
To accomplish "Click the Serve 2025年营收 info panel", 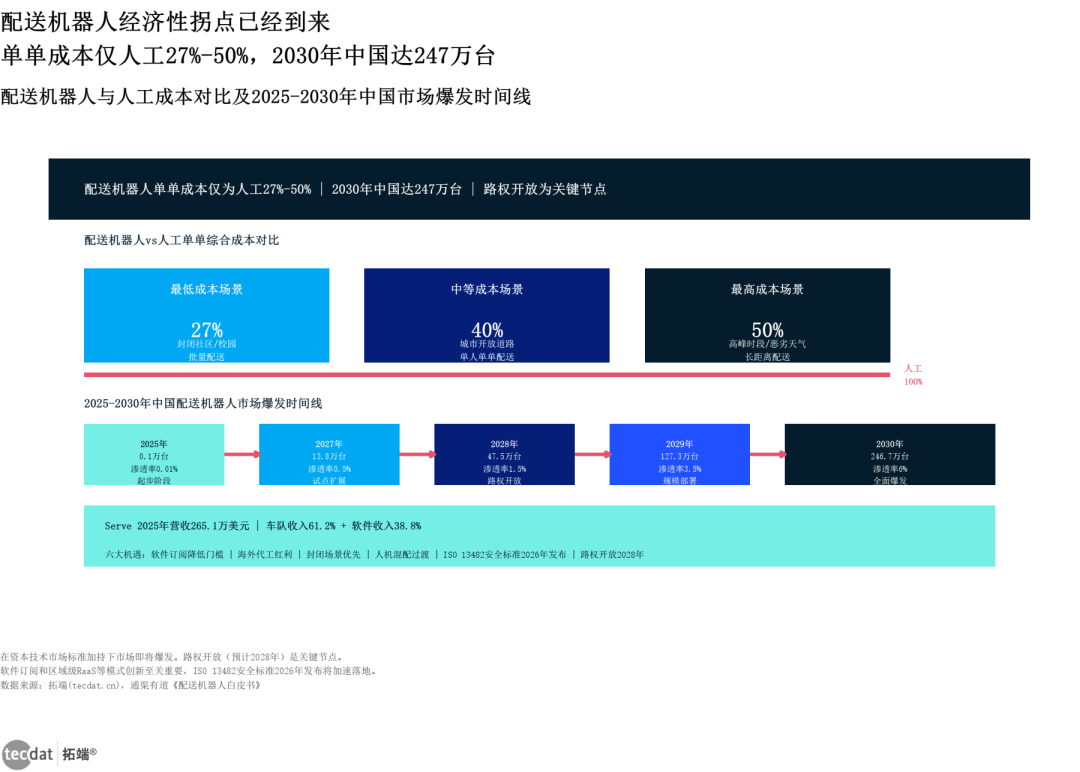I will [539, 536].
